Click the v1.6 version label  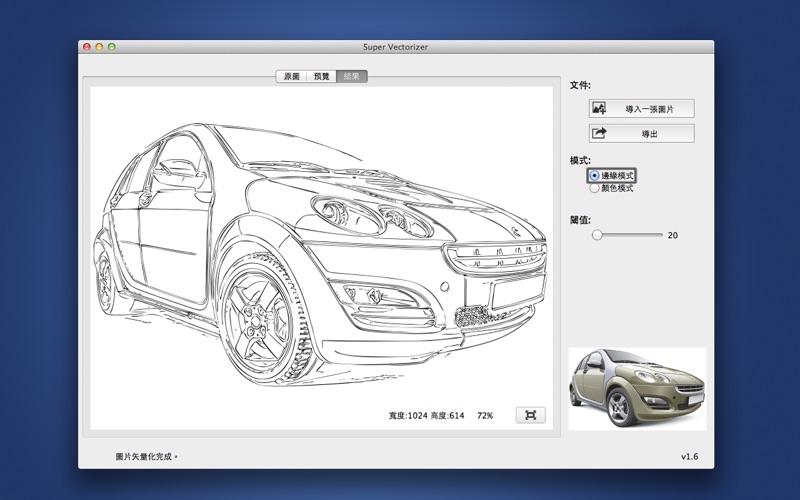click(x=689, y=457)
